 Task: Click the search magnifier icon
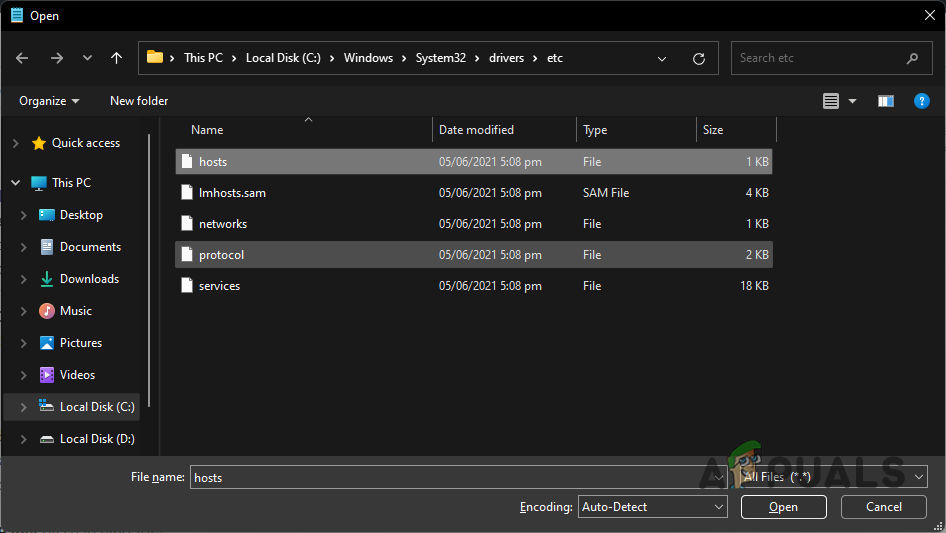point(912,58)
